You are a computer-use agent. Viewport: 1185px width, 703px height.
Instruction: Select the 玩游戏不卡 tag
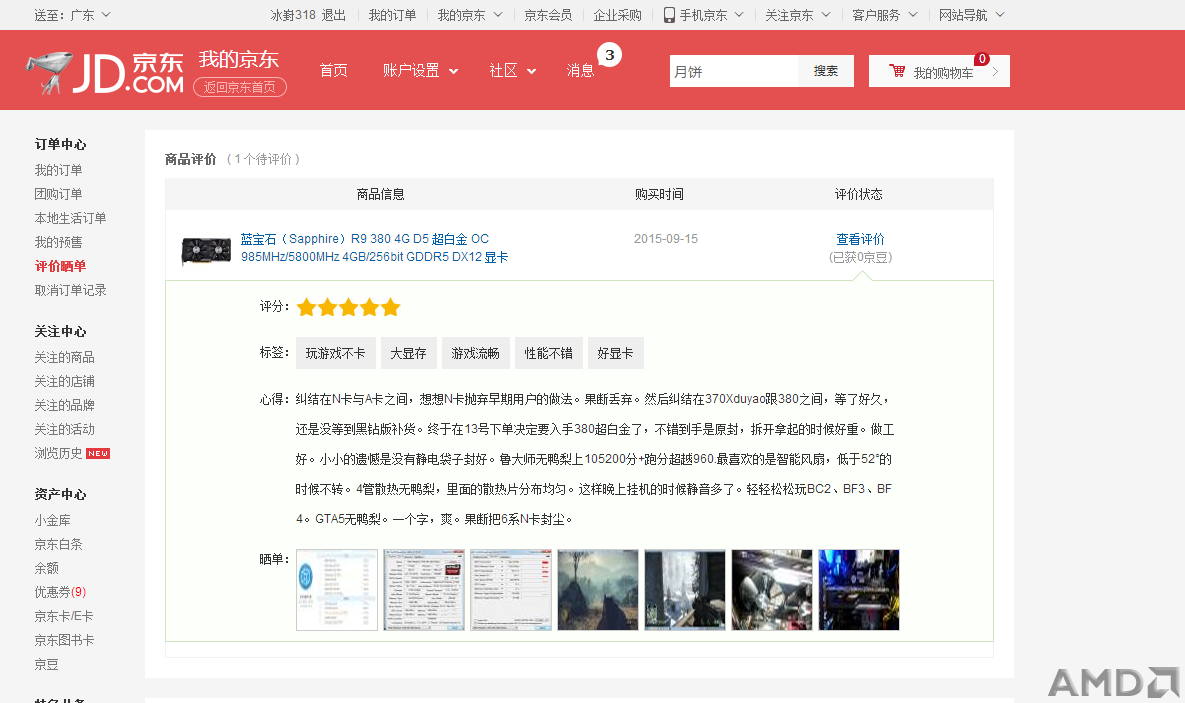[x=336, y=353]
